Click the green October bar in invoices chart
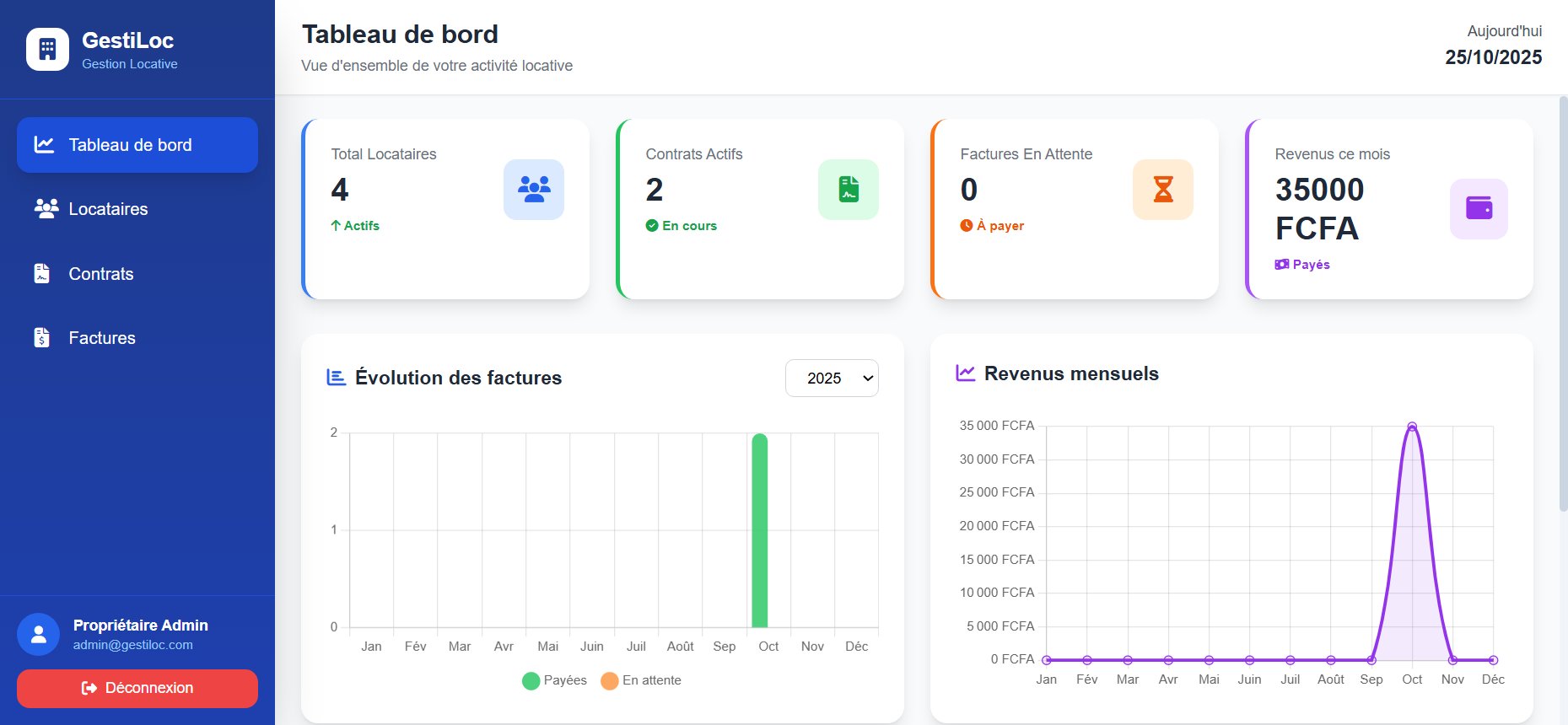Screen dimensions: 1568x725 759,531
